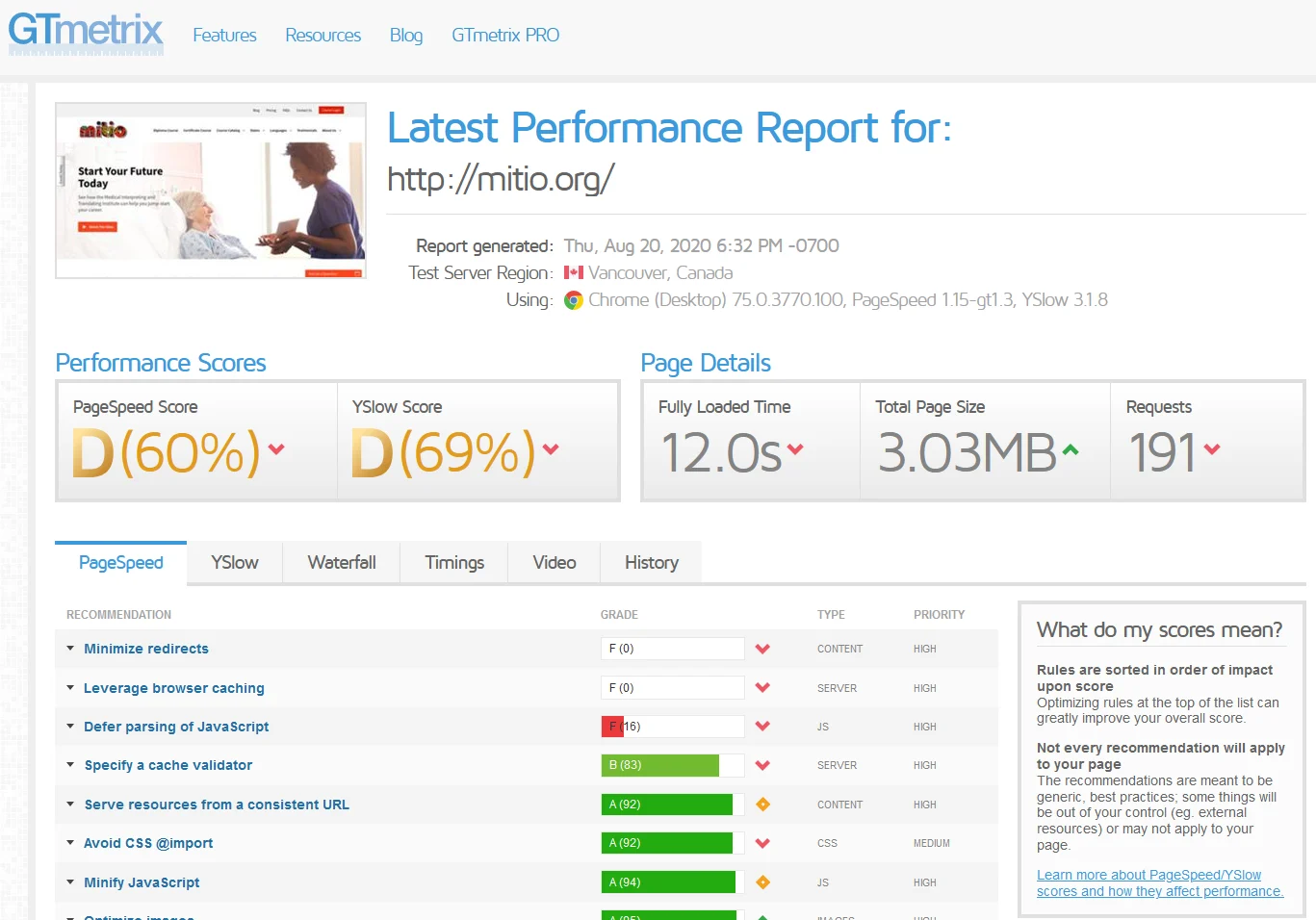Screen dimensions: 1316x920
Task: Click the orange diamond icon on Minify JavaScript row
Action: click(762, 882)
